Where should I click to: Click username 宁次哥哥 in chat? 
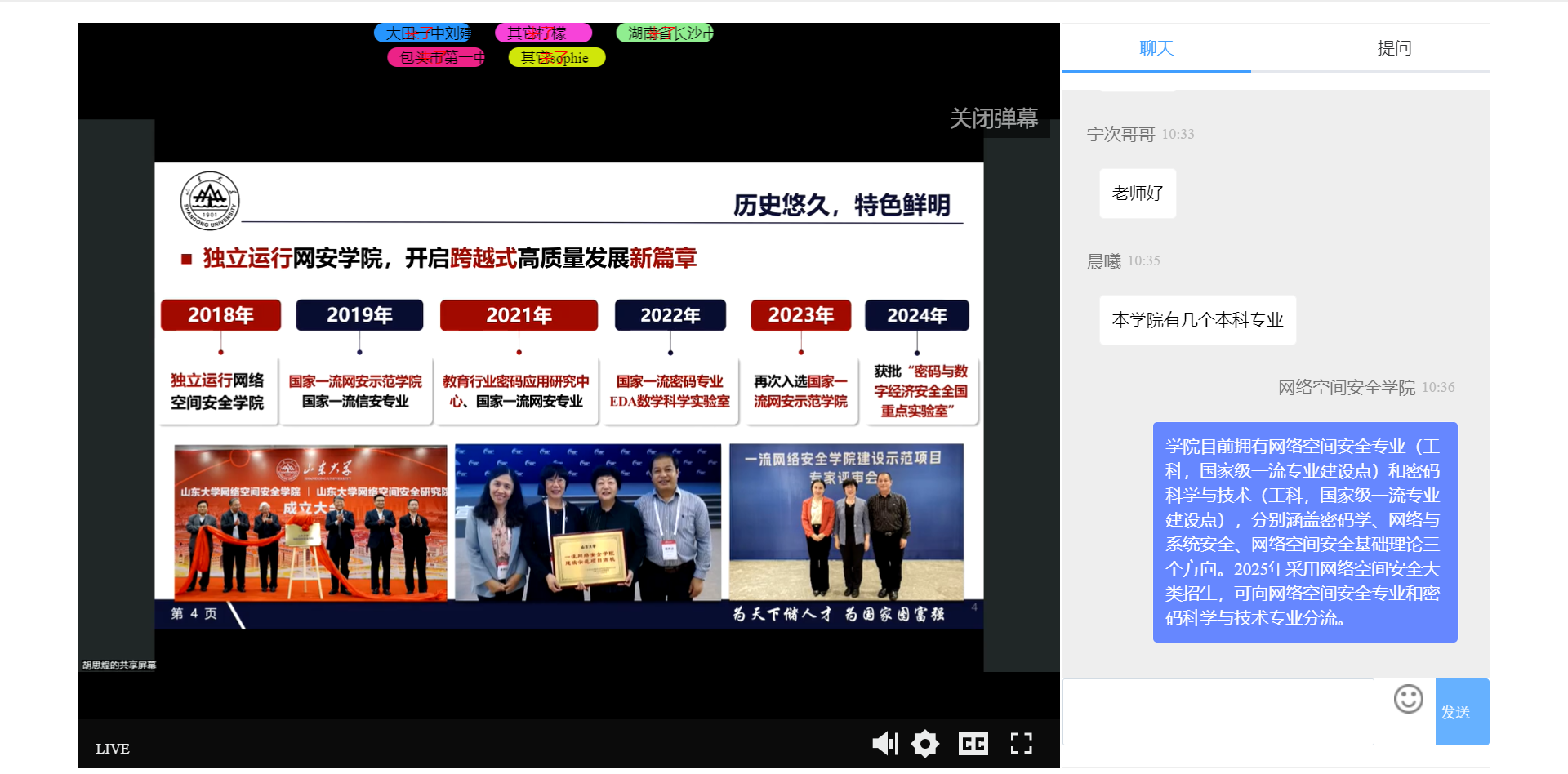click(1120, 135)
